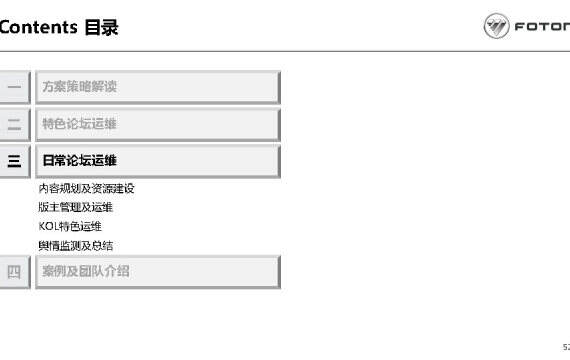Click the blank white area right of the section boxes
570x360 pixels.
coord(418,182)
